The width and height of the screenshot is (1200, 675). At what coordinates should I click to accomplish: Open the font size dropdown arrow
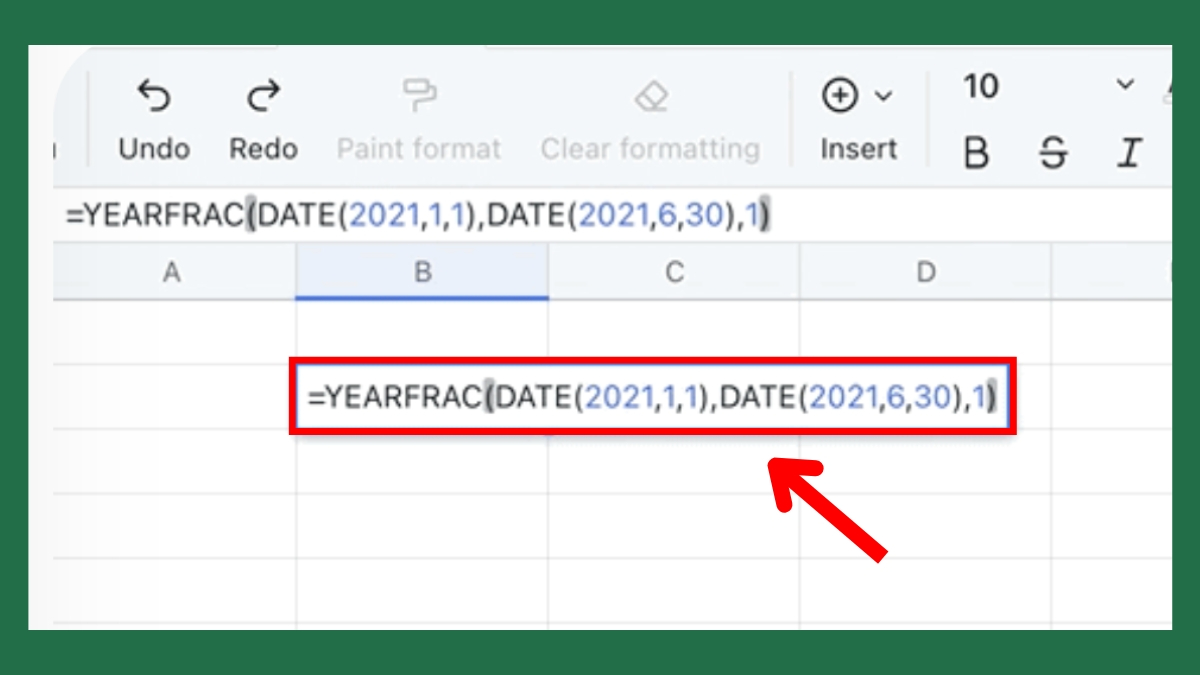coord(1126,86)
